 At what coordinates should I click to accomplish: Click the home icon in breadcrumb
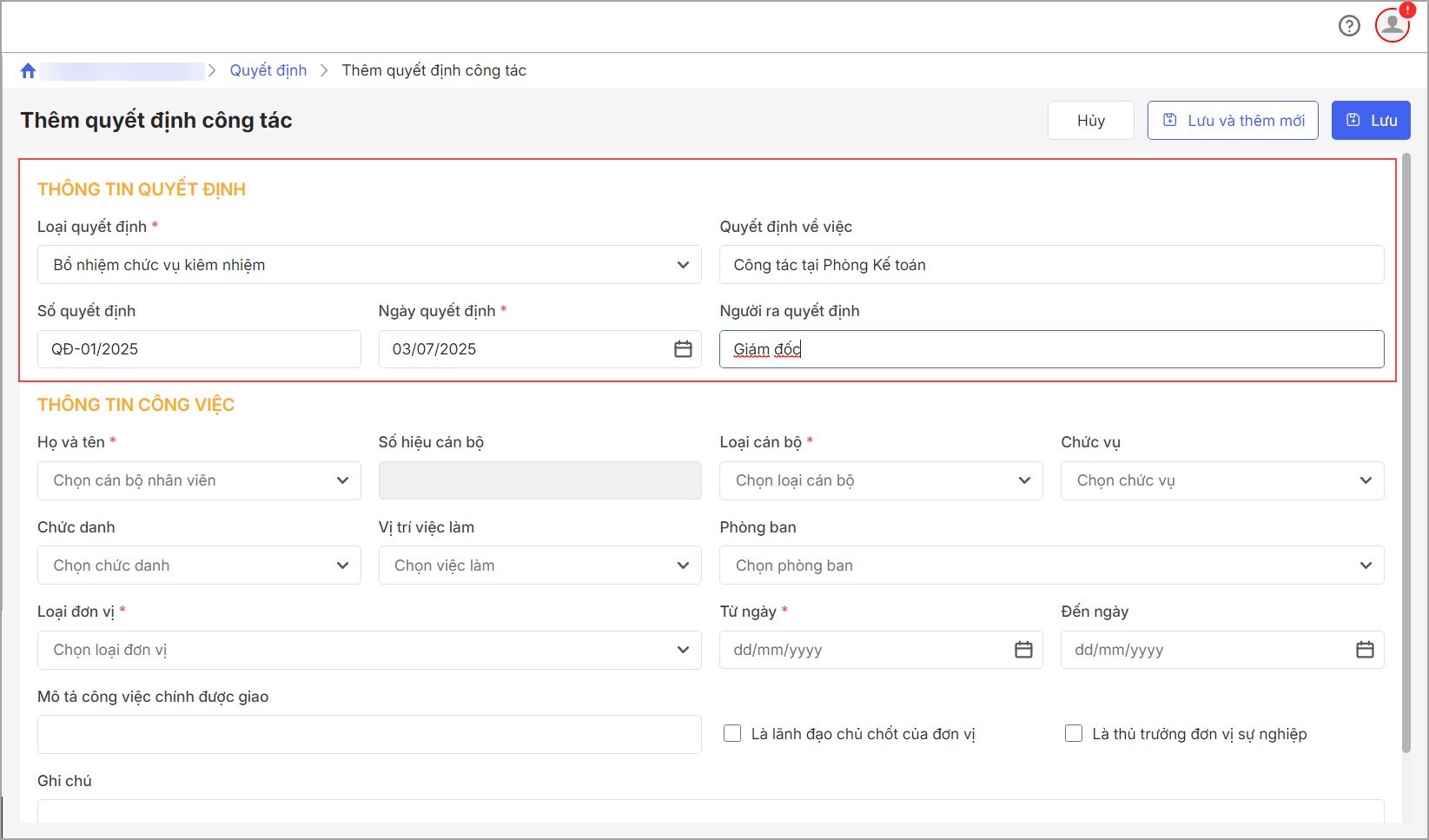point(28,71)
